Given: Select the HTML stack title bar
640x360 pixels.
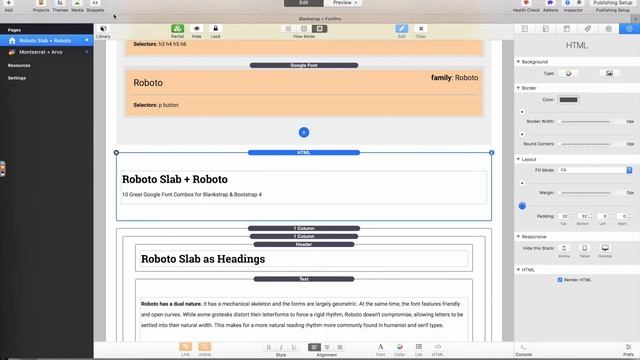Looking at the screenshot, I should click(304, 153).
